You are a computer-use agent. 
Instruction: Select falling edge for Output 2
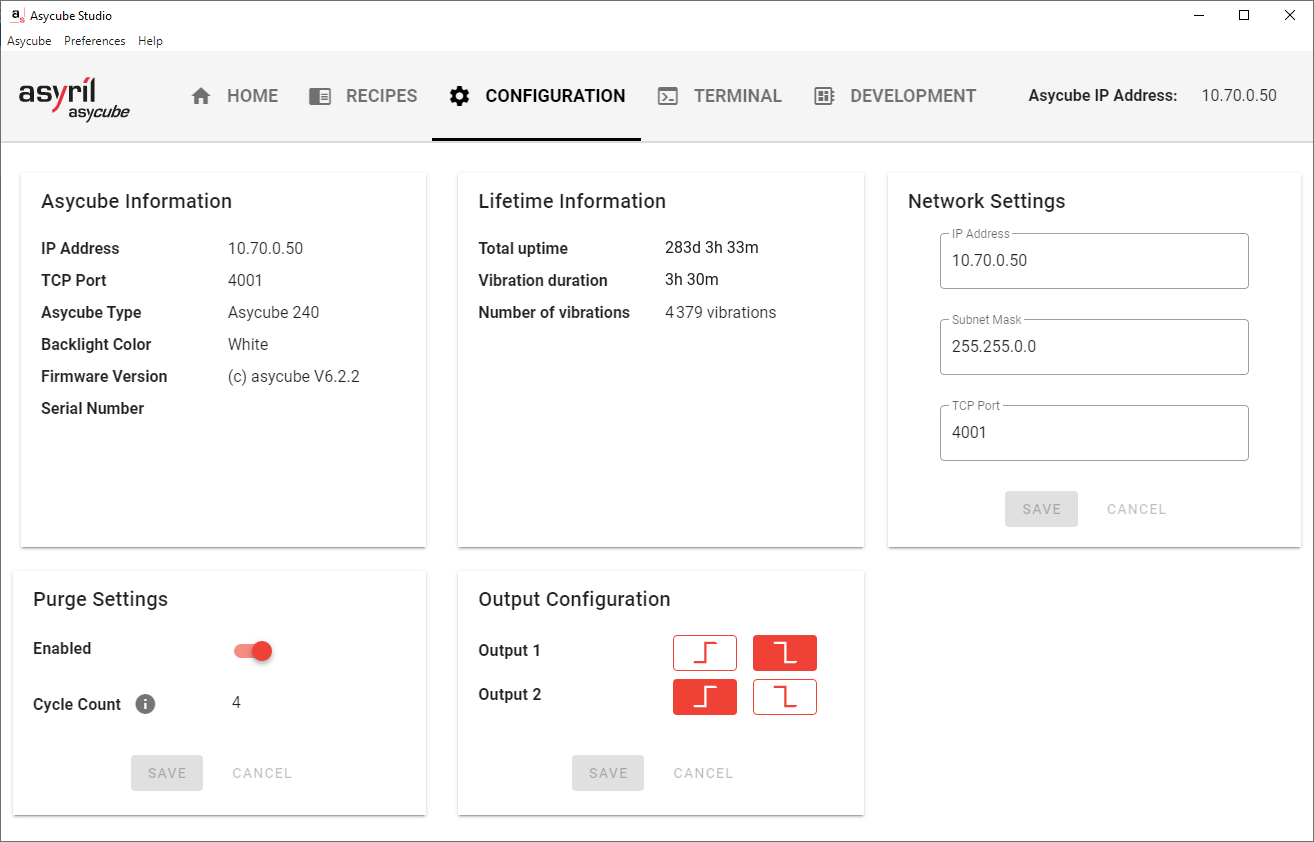[x=785, y=696]
